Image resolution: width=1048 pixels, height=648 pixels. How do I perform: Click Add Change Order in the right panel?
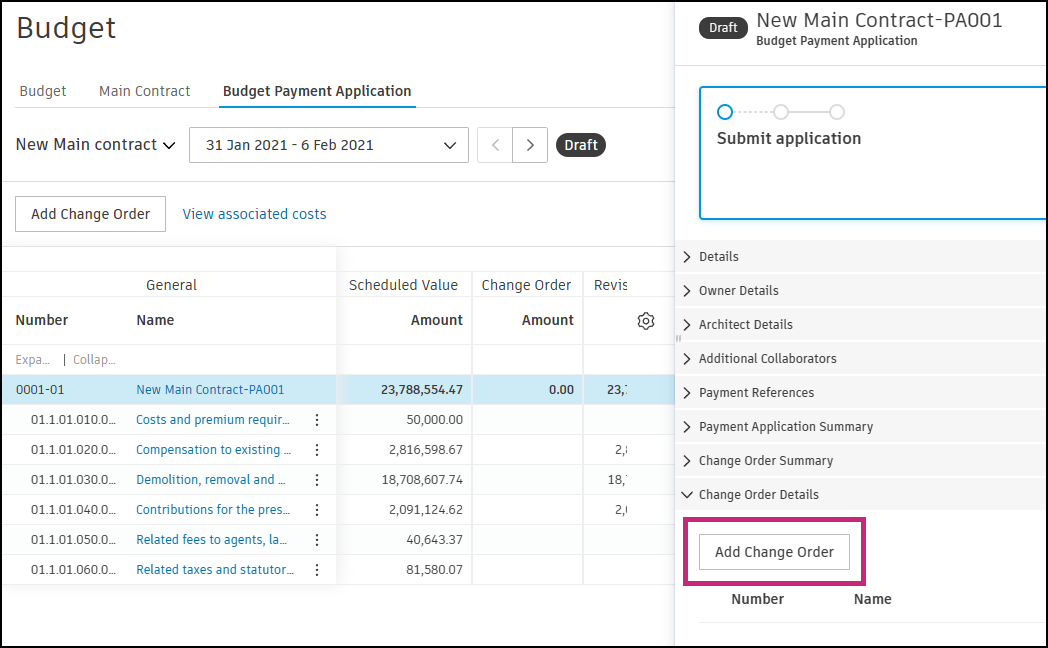click(x=774, y=552)
